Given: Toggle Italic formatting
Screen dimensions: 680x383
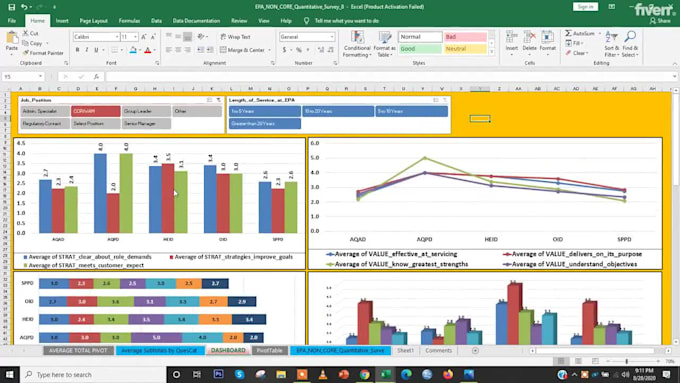Looking at the screenshot, I should click(x=87, y=50).
